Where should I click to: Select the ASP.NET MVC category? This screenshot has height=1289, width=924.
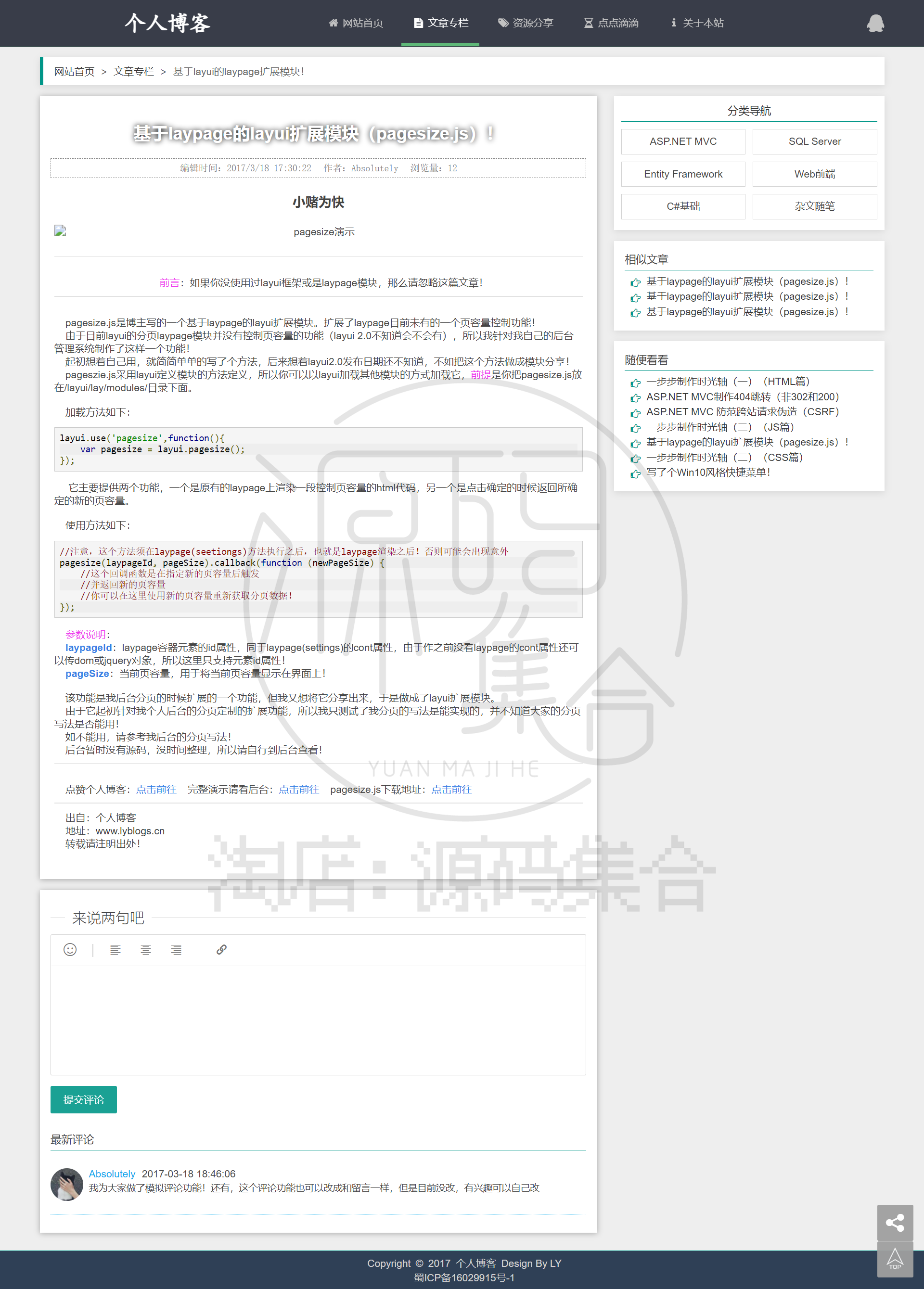(x=683, y=141)
